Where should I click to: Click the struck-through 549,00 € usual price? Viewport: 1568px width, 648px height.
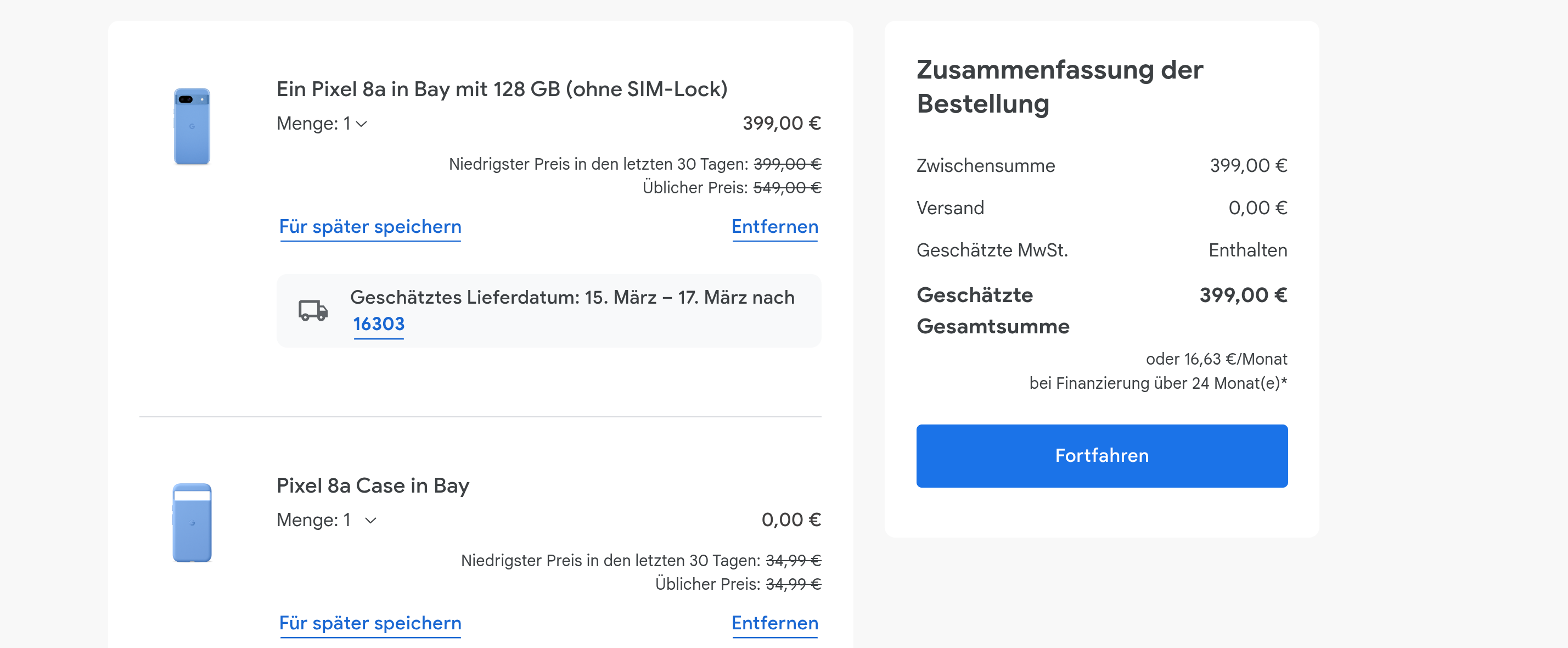coord(786,188)
